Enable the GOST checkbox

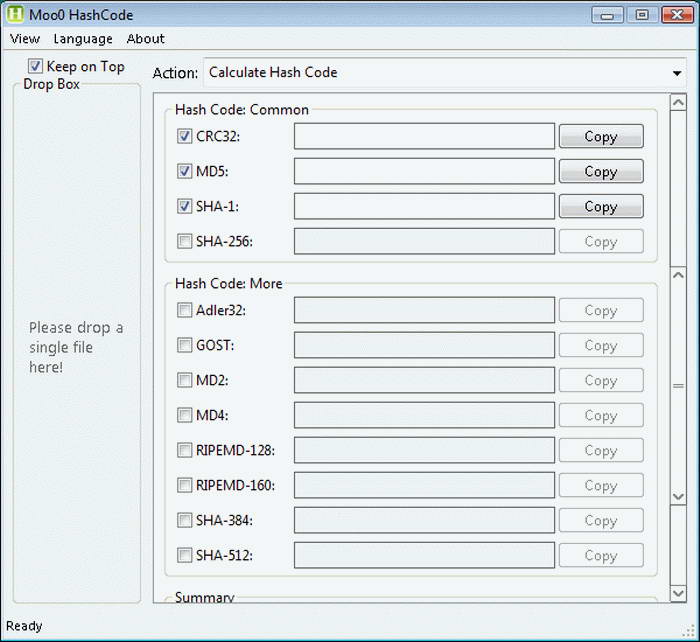(x=184, y=345)
